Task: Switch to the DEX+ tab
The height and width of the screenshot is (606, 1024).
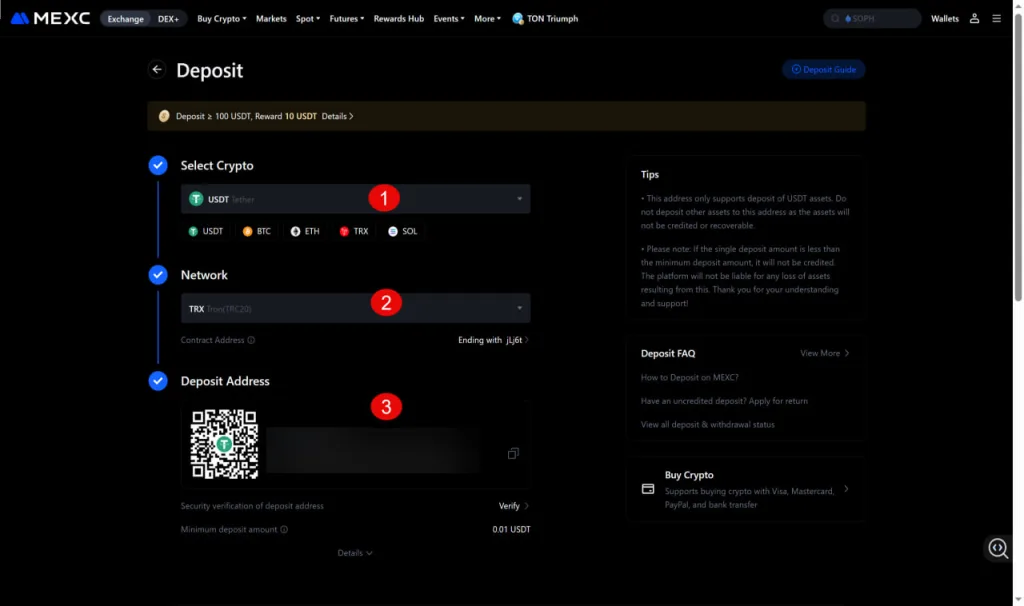Action: [168, 18]
